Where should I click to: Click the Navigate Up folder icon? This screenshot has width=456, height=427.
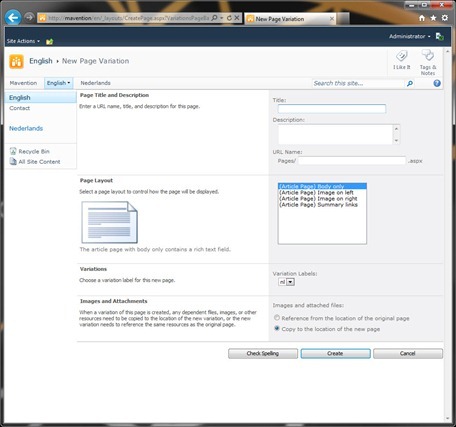(x=50, y=41)
